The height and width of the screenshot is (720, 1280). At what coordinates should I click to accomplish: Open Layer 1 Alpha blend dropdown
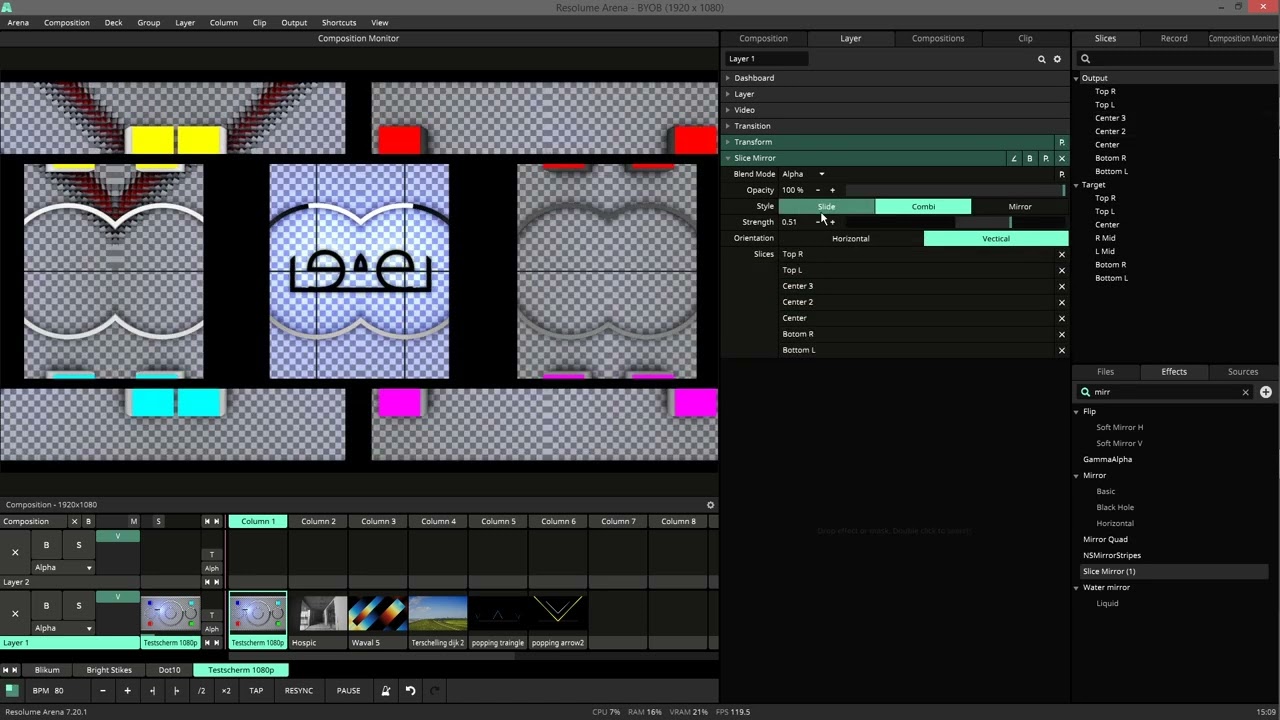(62, 628)
